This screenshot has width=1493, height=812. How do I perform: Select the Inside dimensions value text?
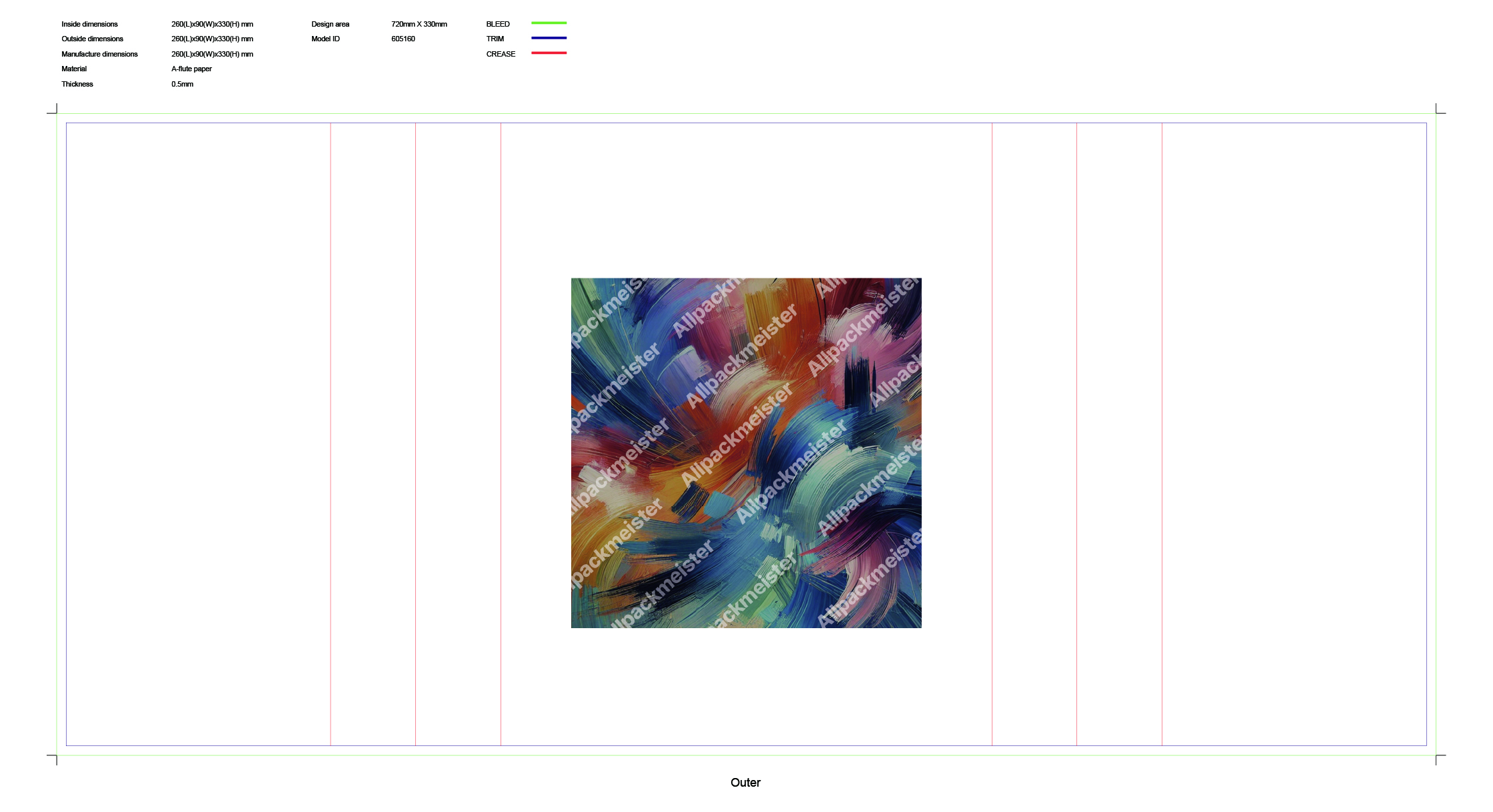pyautogui.click(x=212, y=24)
